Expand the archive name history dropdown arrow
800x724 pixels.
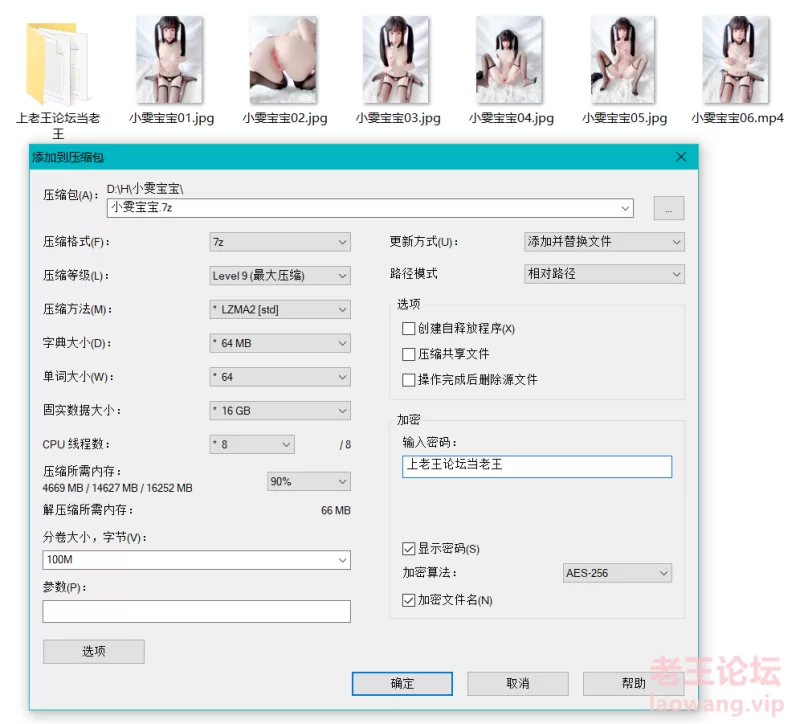click(624, 208)
